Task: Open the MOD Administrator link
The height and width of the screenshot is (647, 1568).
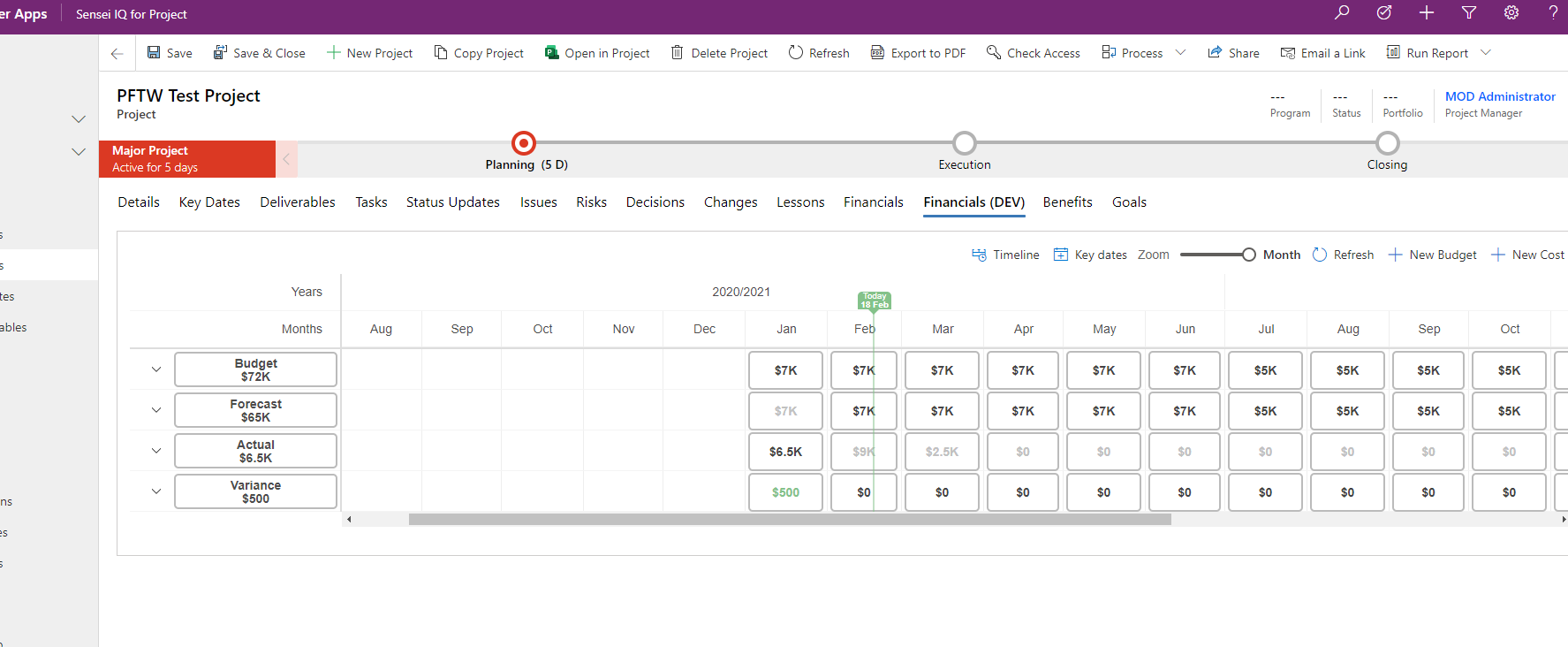Action: 1500,96
